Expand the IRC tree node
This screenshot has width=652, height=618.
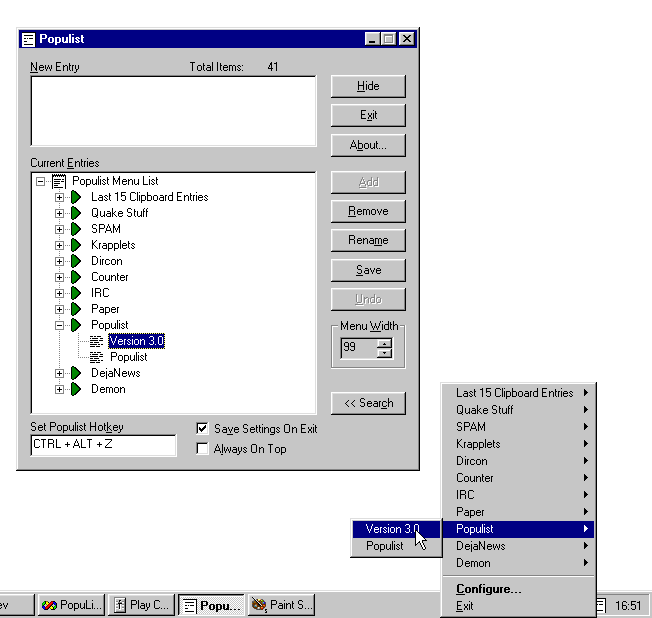tap(59, 293)
